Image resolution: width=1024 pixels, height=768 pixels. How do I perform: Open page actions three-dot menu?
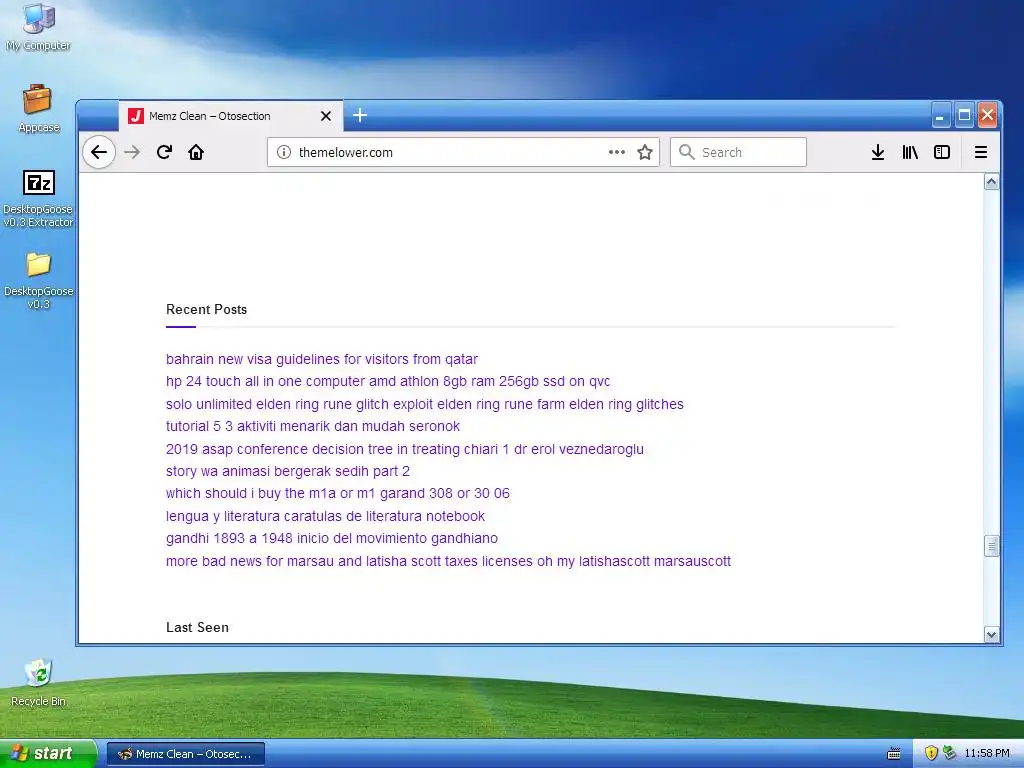616,152
